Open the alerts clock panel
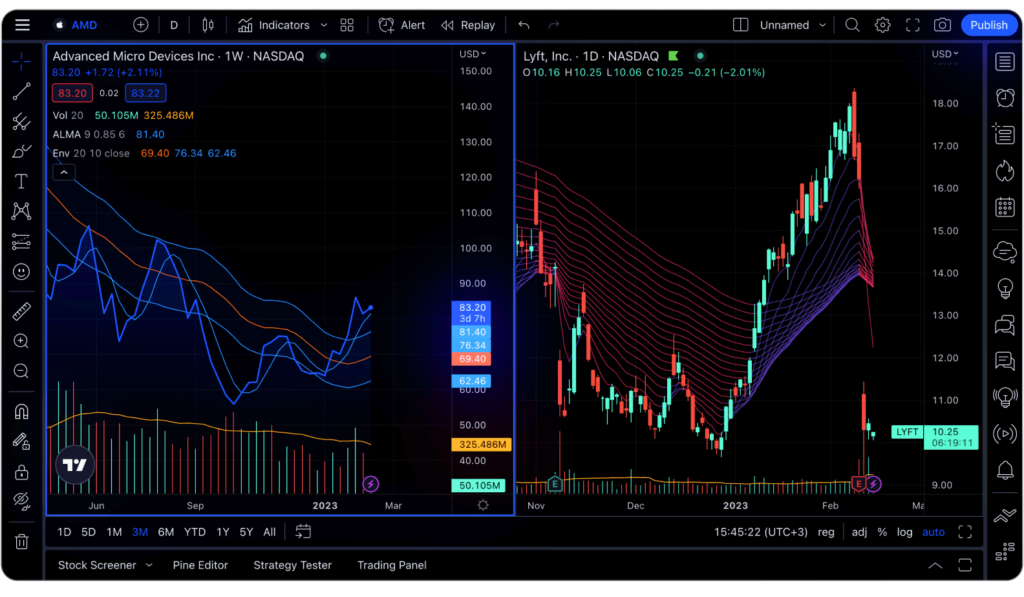 (x=1005, y=98)
